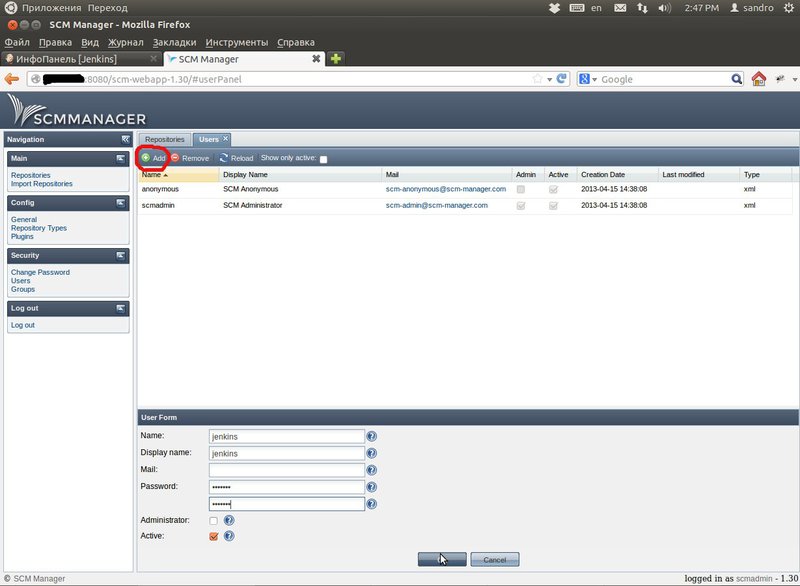Open help for the Display name field
This screenshot has height=586, width=800.
pos(371,453)
